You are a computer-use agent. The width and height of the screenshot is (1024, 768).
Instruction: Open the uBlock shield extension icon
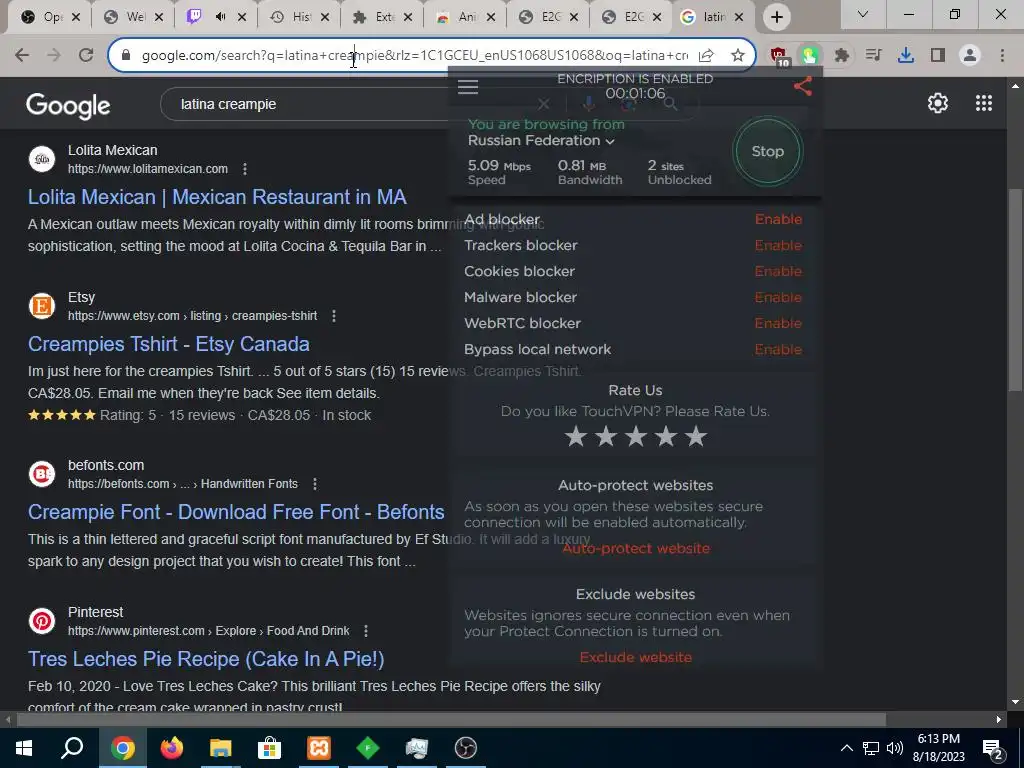pyautogui.click(x=779, y=56)
